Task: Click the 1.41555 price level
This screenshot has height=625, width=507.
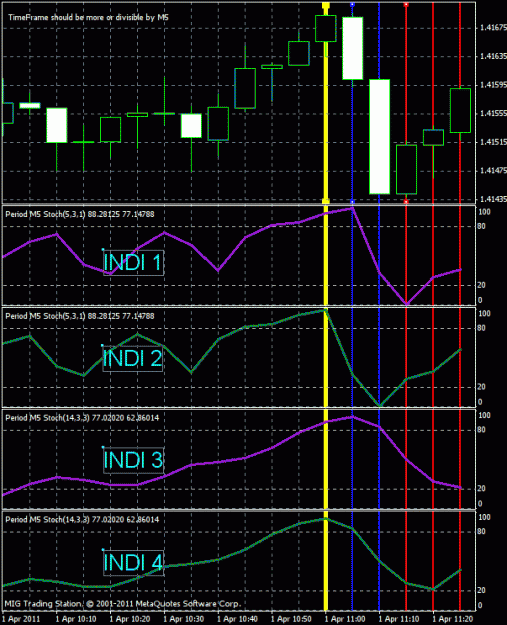Action: 493,114
